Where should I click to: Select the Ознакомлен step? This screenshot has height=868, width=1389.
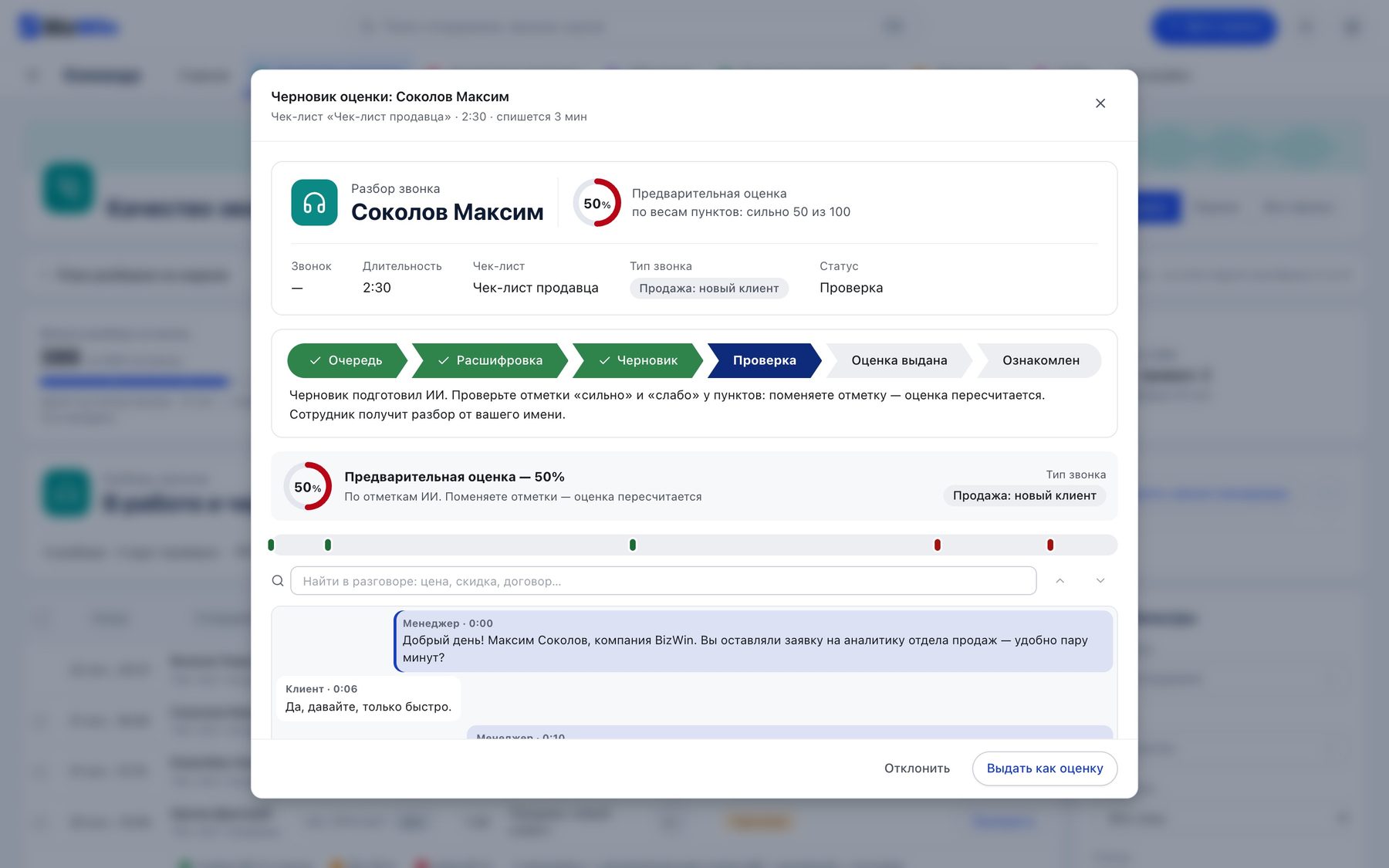1040,360
